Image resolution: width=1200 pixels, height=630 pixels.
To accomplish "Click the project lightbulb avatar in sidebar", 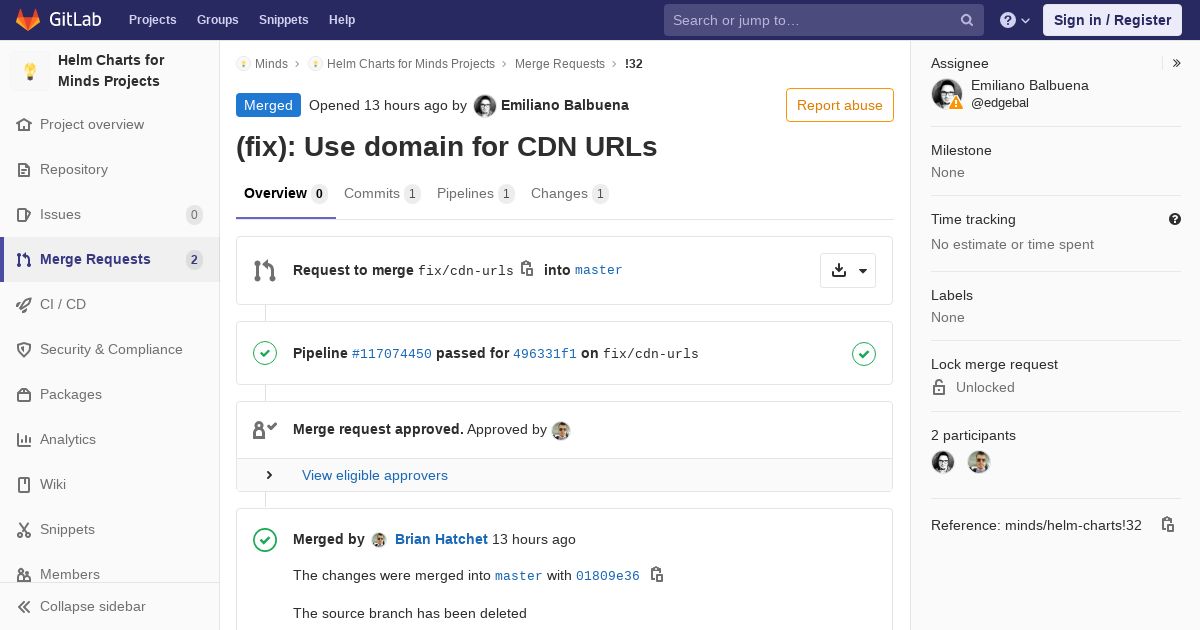I will tap(30, 71).
